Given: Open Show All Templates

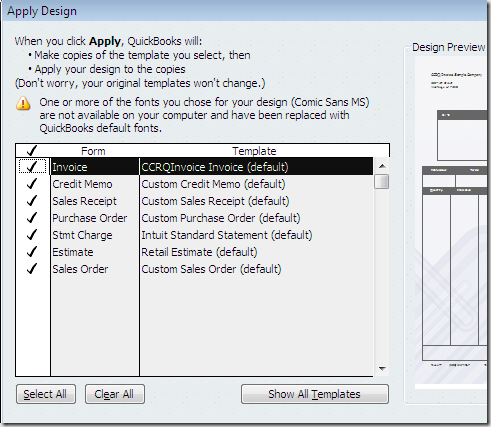Looking at the screenshot, I should (x=315, y=394).
